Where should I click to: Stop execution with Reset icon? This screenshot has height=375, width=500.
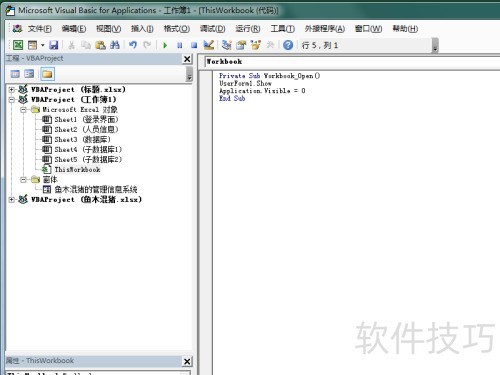(194, 45)
